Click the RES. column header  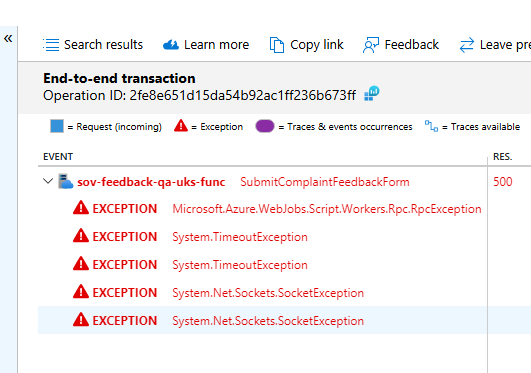point(503,157)
